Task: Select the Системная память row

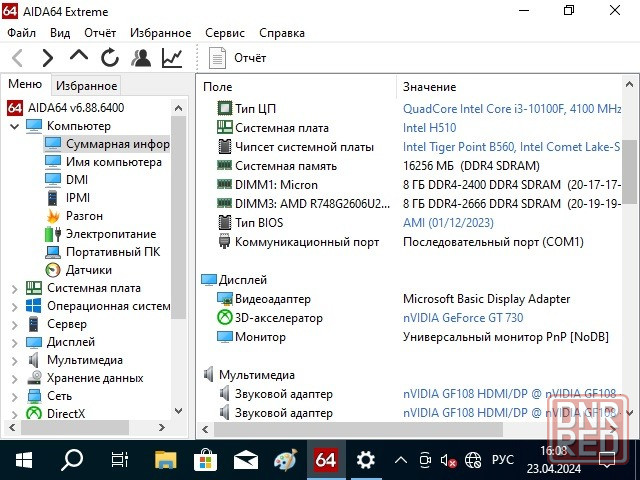Action: tap(411, 166)
